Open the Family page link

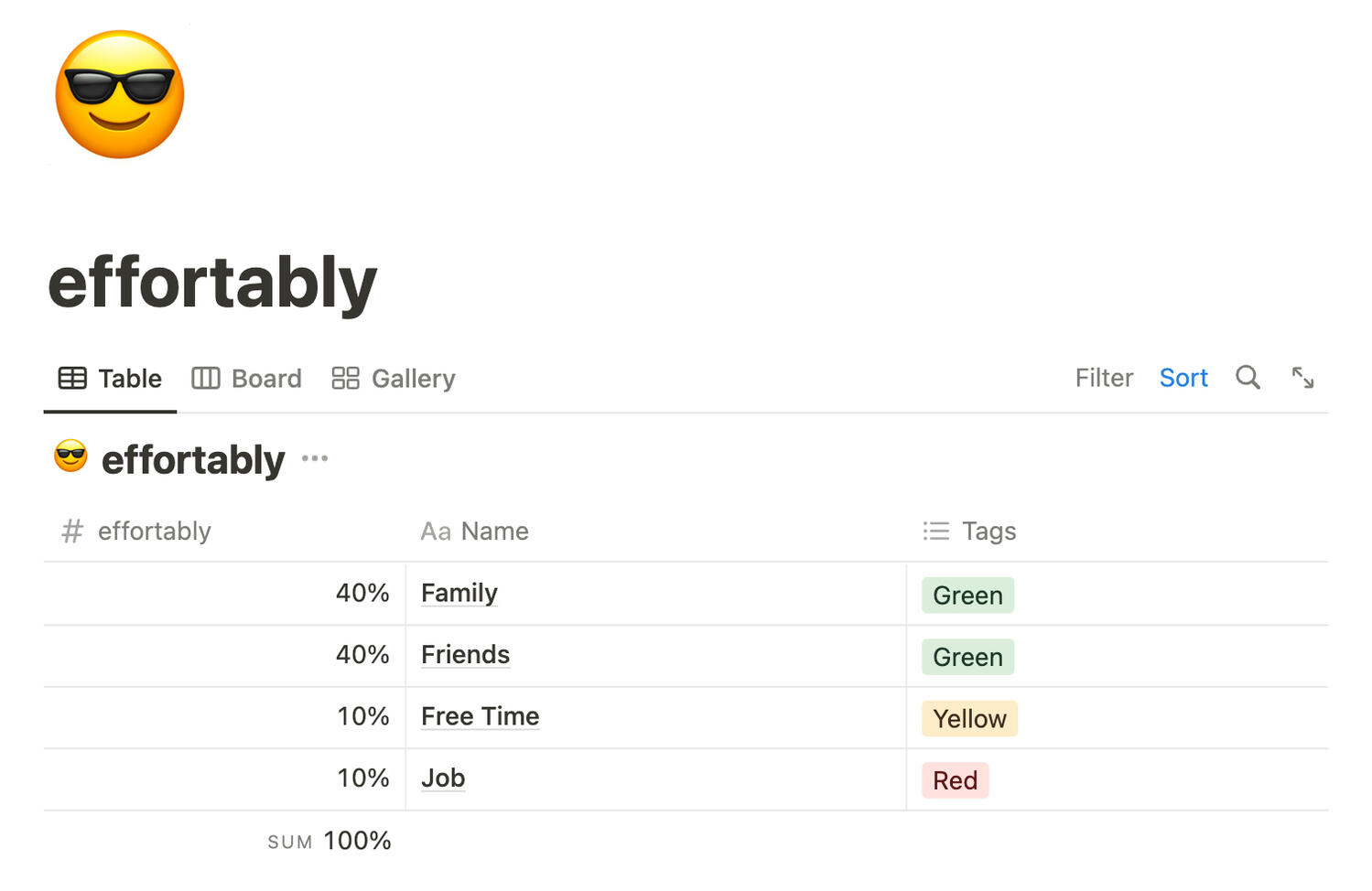pos(459,593)
